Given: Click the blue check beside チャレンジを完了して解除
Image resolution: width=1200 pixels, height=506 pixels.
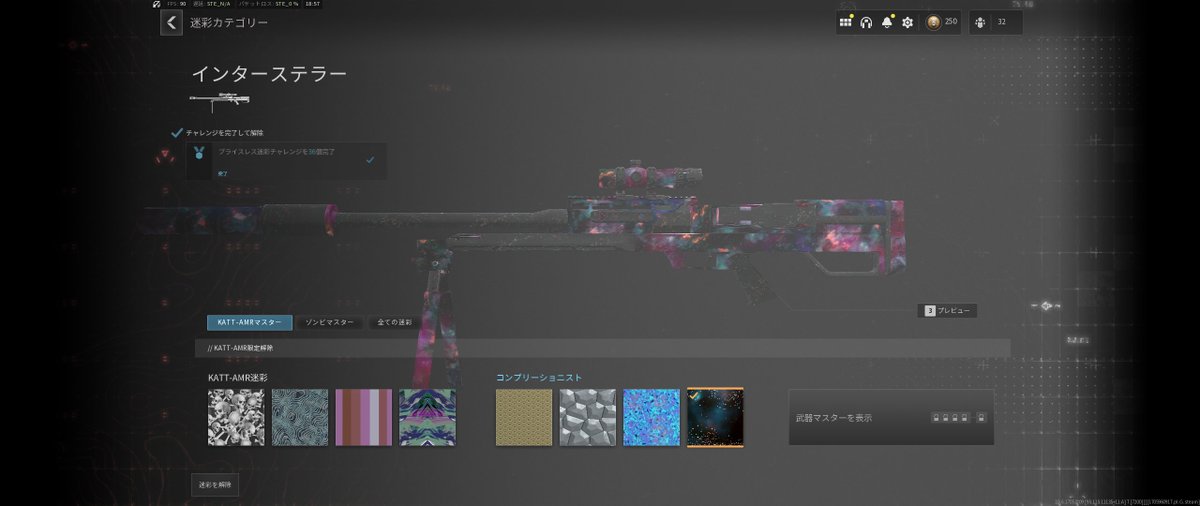Looking at the screenshot, I should (x=177, y=132).
